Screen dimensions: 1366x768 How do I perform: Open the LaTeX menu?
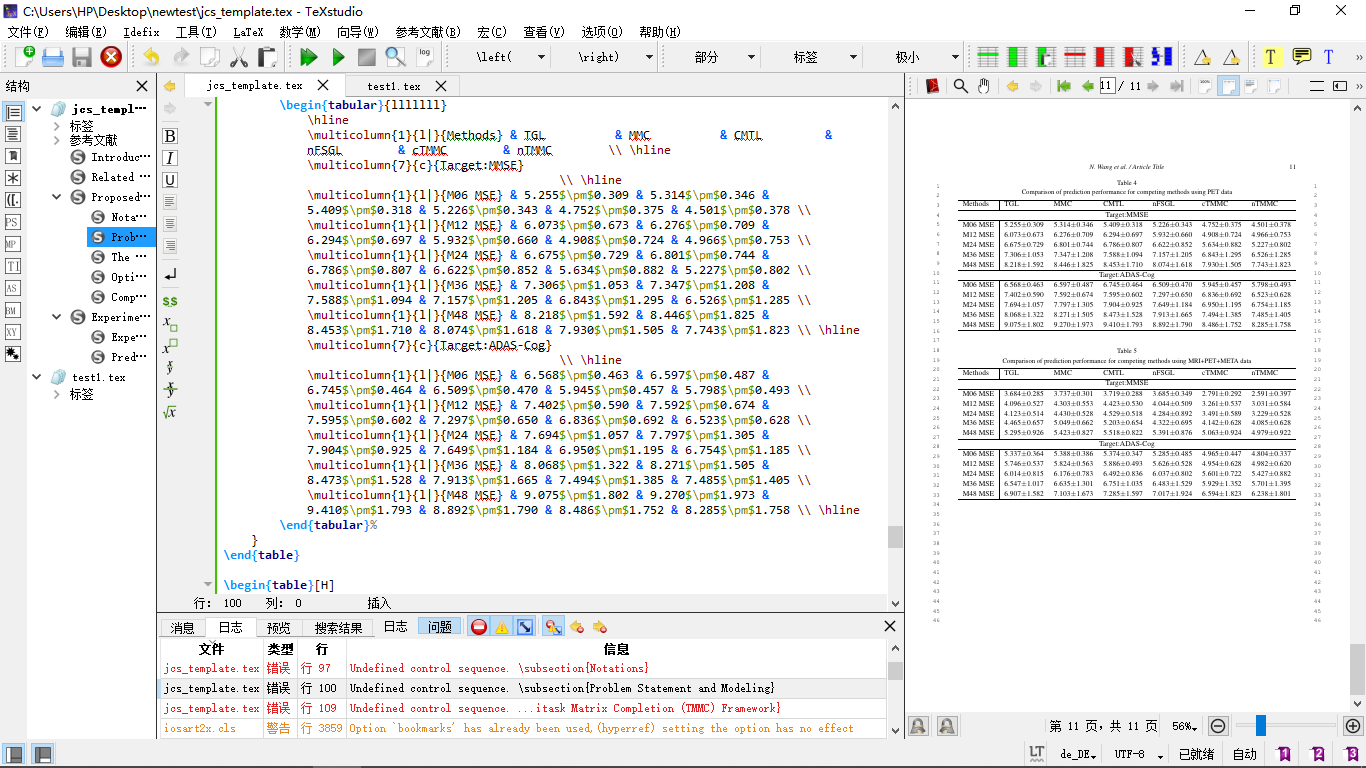[246, 31]
